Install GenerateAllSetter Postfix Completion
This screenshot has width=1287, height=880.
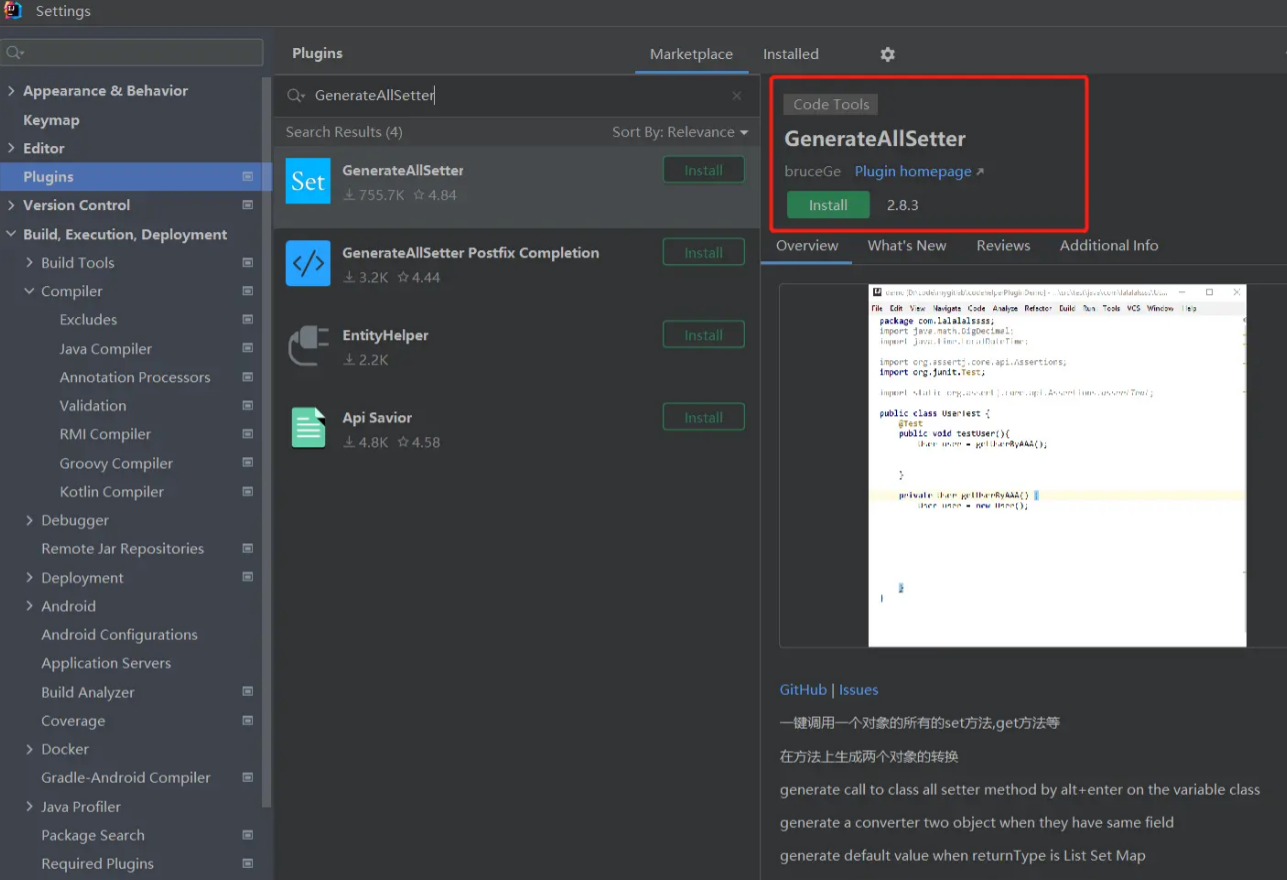(703, 252)
